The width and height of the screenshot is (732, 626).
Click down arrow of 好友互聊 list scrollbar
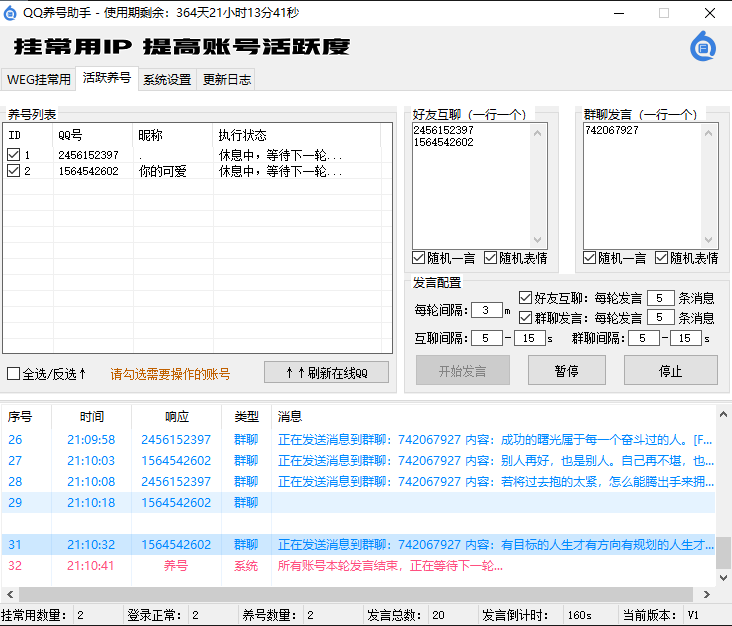click(537, 240)
